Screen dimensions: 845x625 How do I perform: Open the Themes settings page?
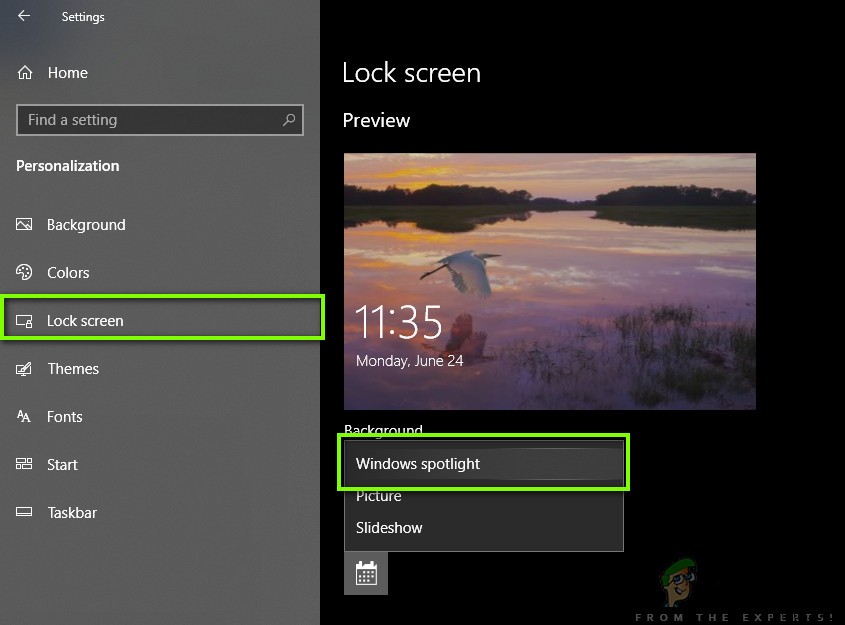point(160,369)
